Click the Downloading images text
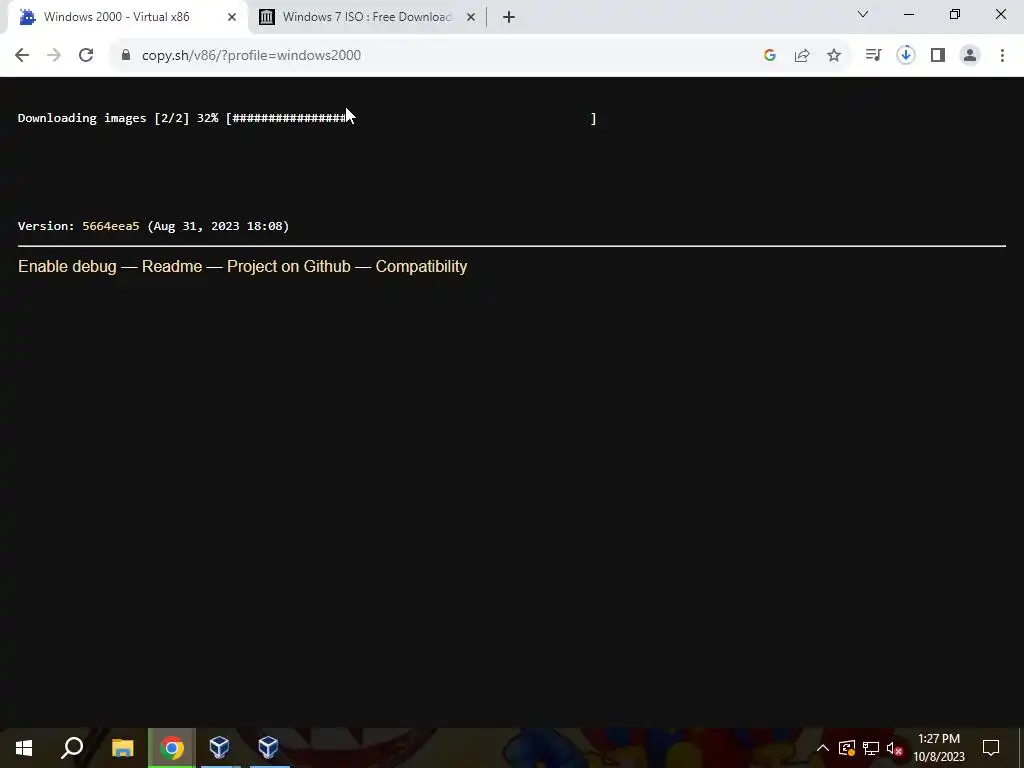The width and height of the screenshot is (1024, 768). click(x=82, y=118)
